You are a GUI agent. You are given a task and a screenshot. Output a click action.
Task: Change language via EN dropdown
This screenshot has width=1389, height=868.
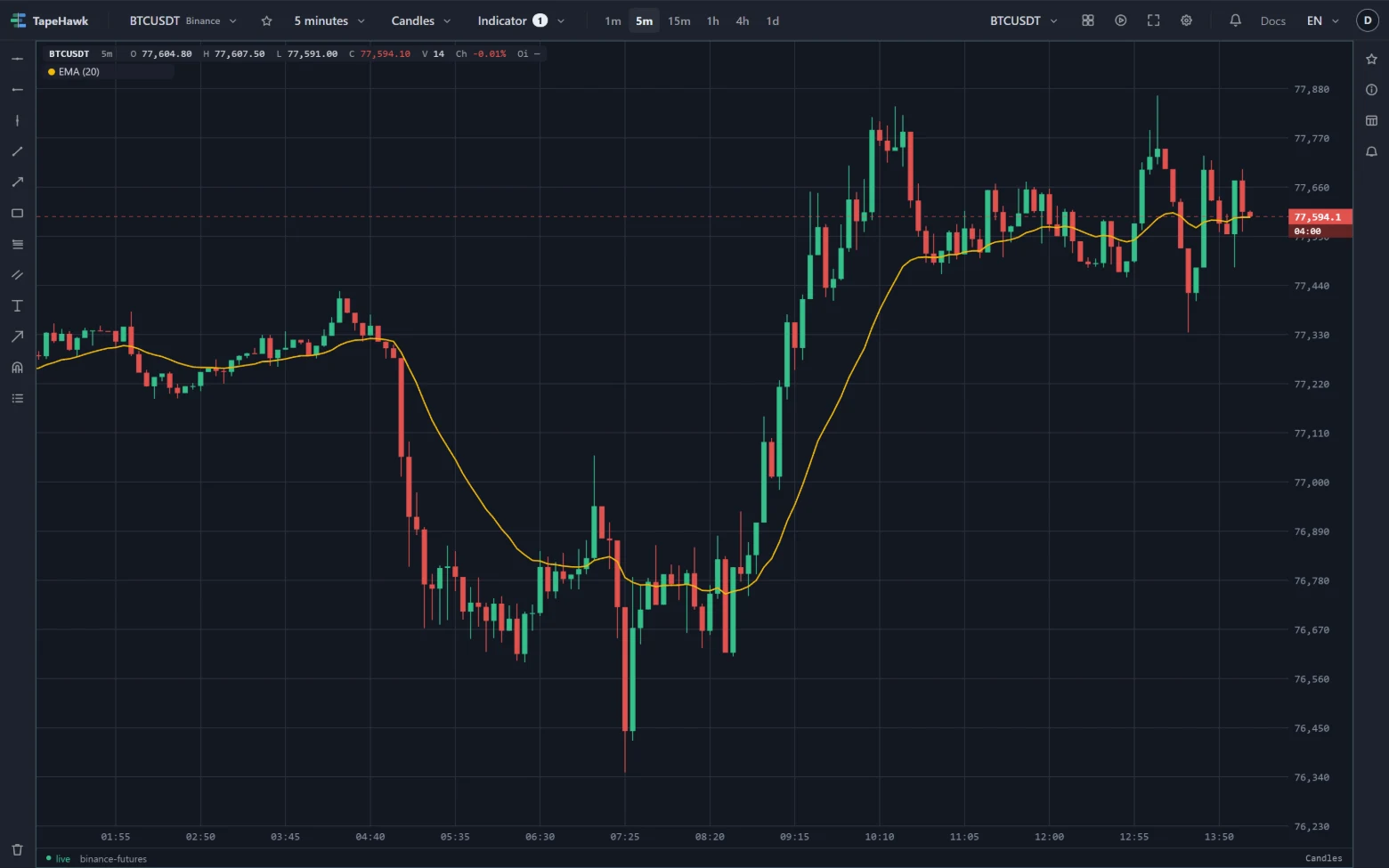click(1322, 20)
